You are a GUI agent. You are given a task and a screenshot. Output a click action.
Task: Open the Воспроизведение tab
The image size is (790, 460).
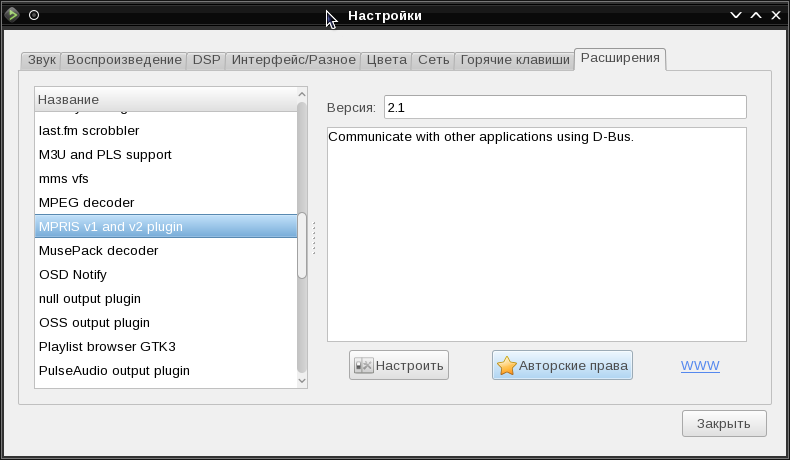(124, 60)
